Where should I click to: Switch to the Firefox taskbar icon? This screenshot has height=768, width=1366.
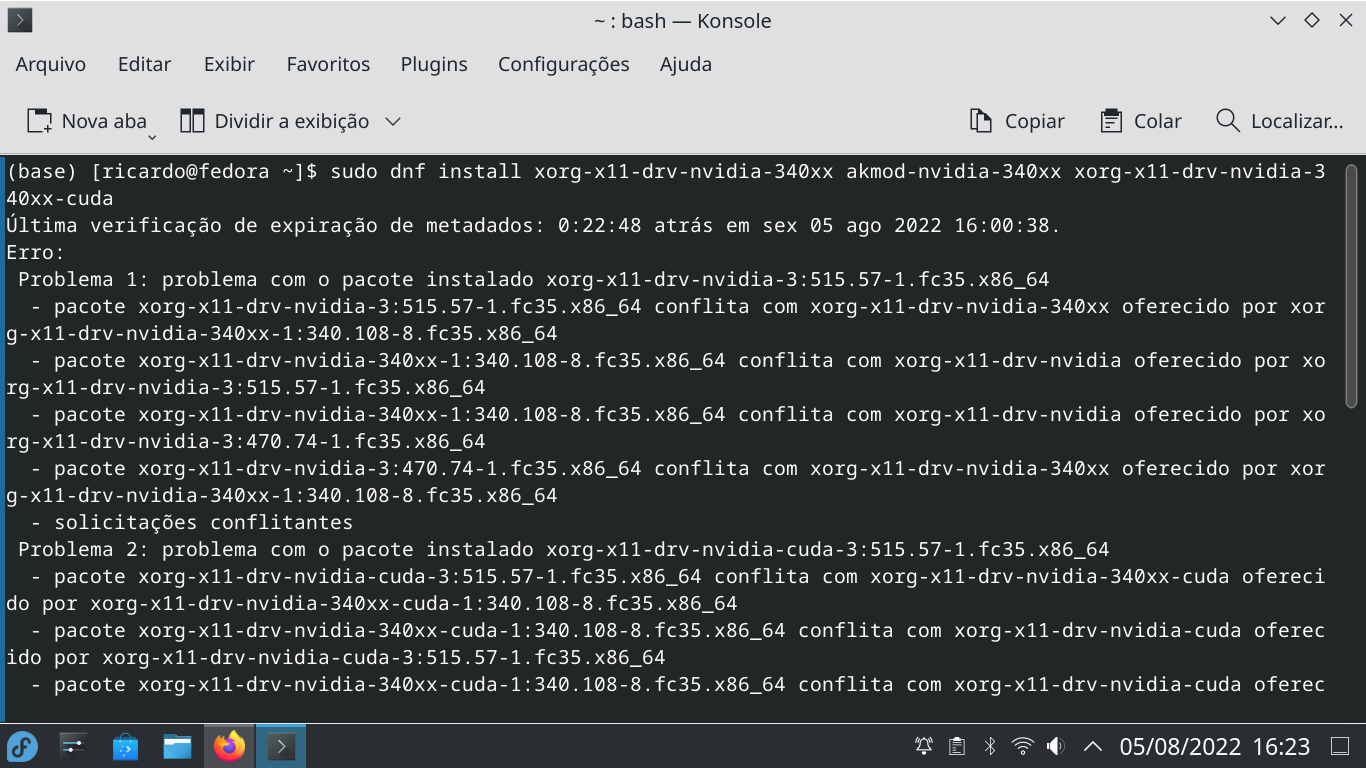[x=229, y=746]
